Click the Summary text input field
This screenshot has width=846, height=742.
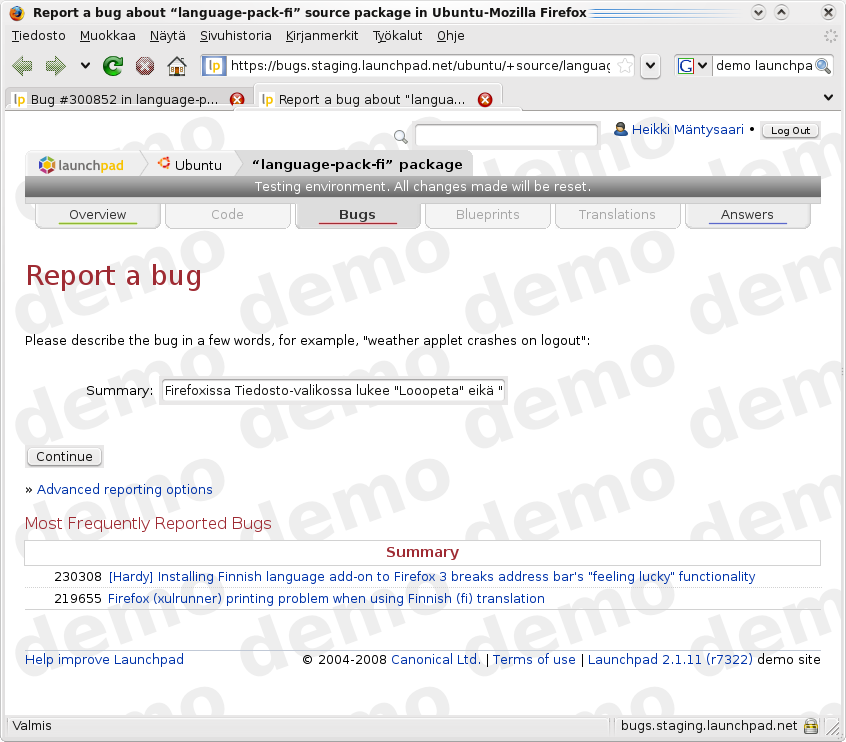tap(333, 391)
